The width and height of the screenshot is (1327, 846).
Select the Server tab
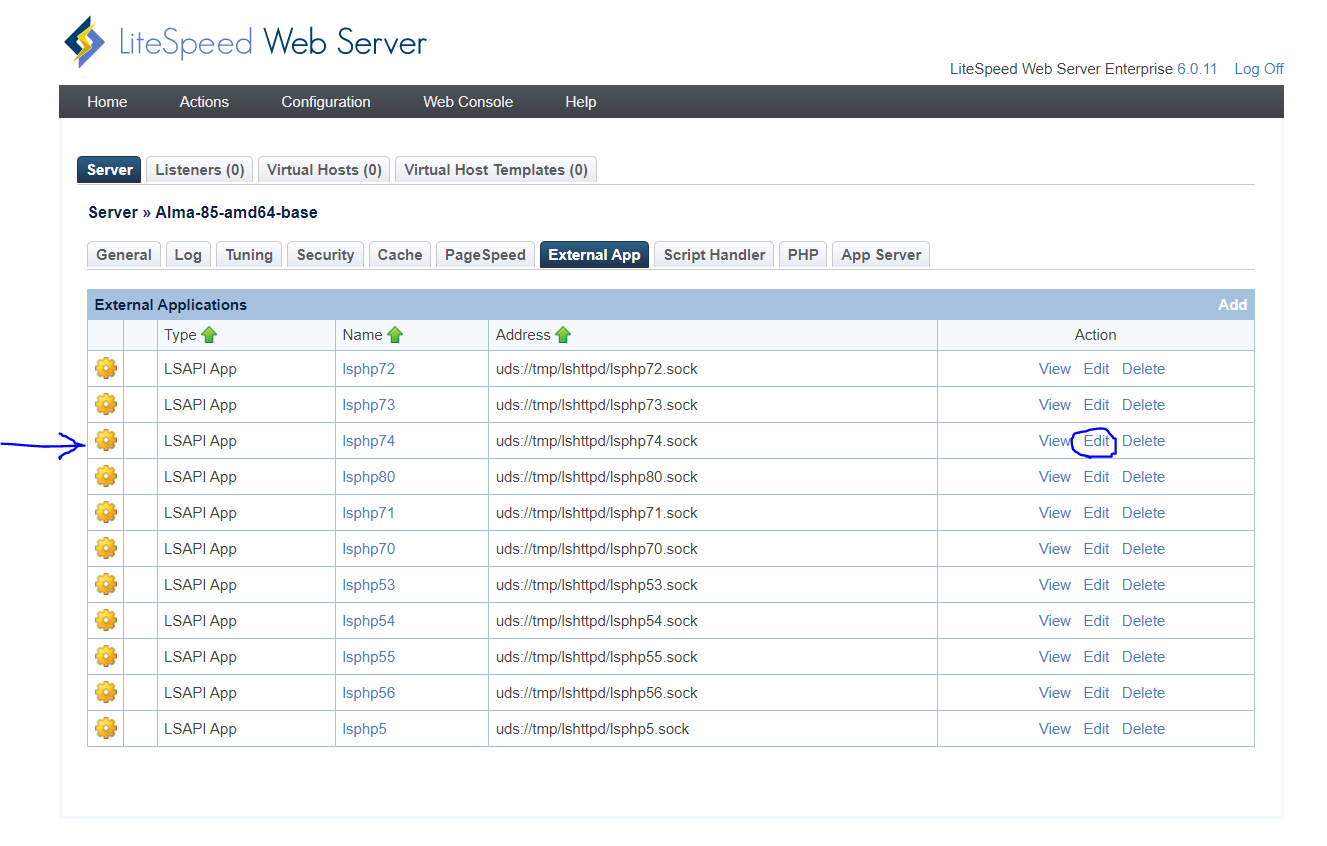(x=110, y=170)
